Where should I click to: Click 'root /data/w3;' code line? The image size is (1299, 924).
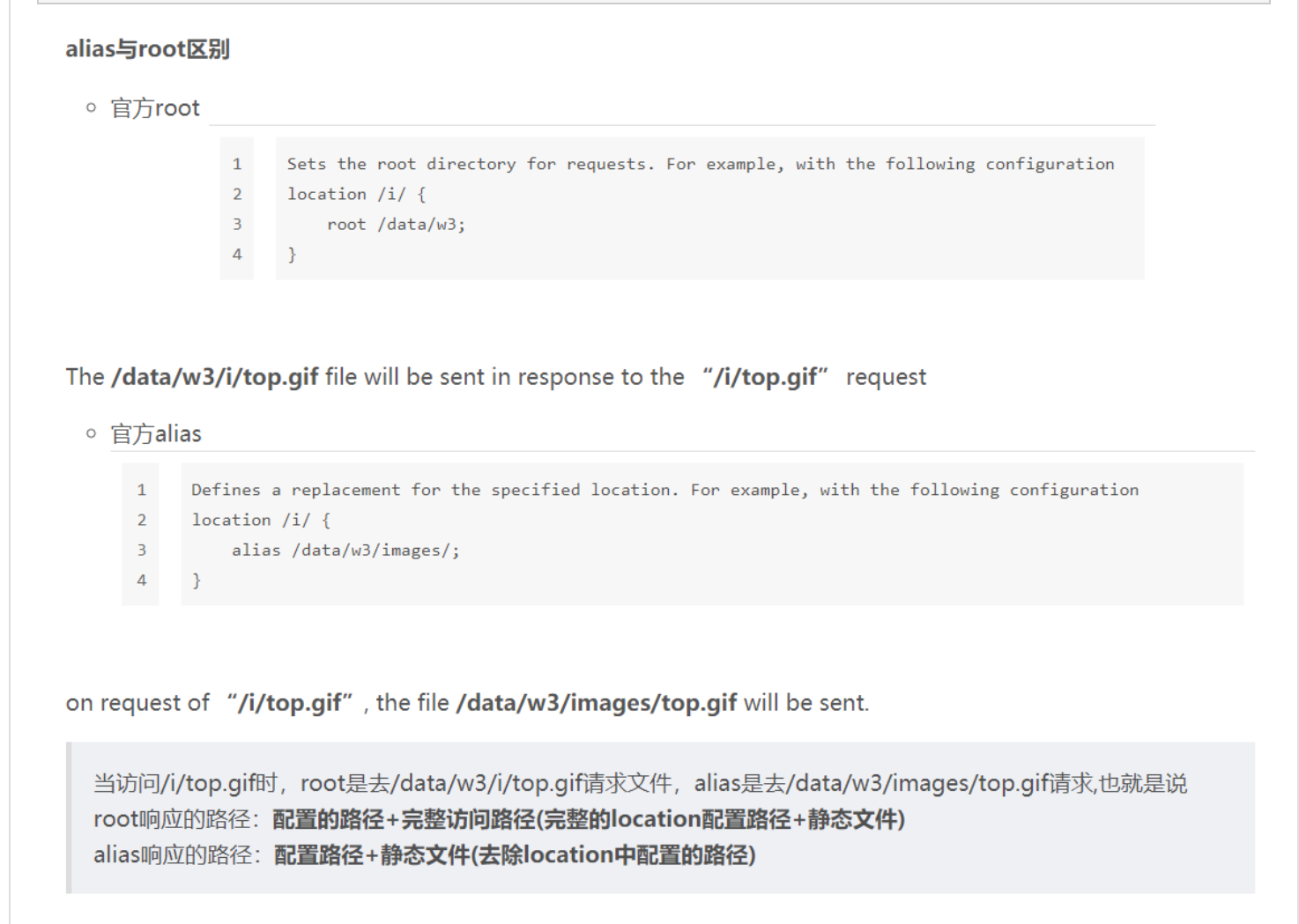tap(396, 224)
